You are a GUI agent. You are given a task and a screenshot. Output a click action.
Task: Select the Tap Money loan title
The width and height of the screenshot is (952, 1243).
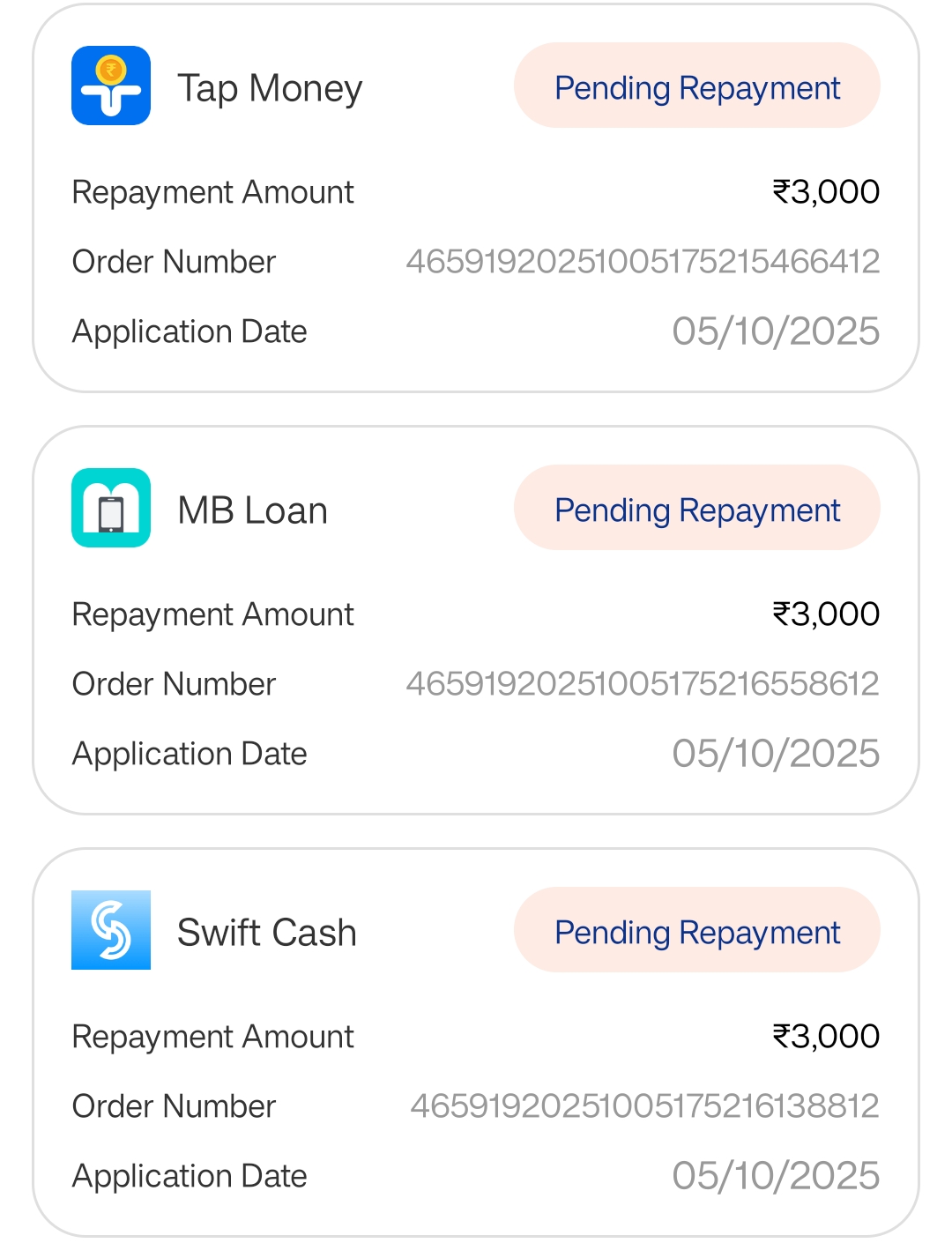pos(270,88)
